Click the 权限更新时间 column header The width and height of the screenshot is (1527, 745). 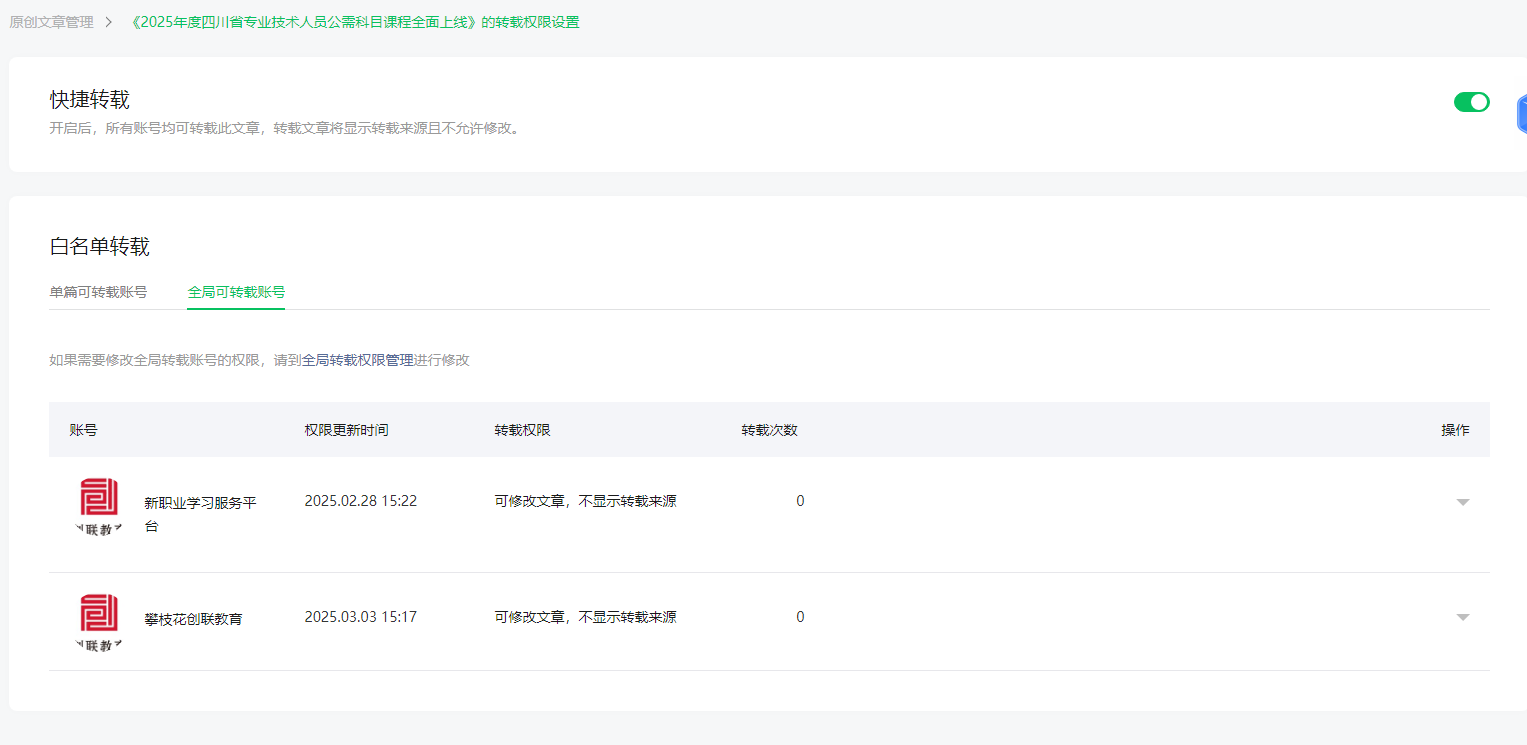point(346,430)
